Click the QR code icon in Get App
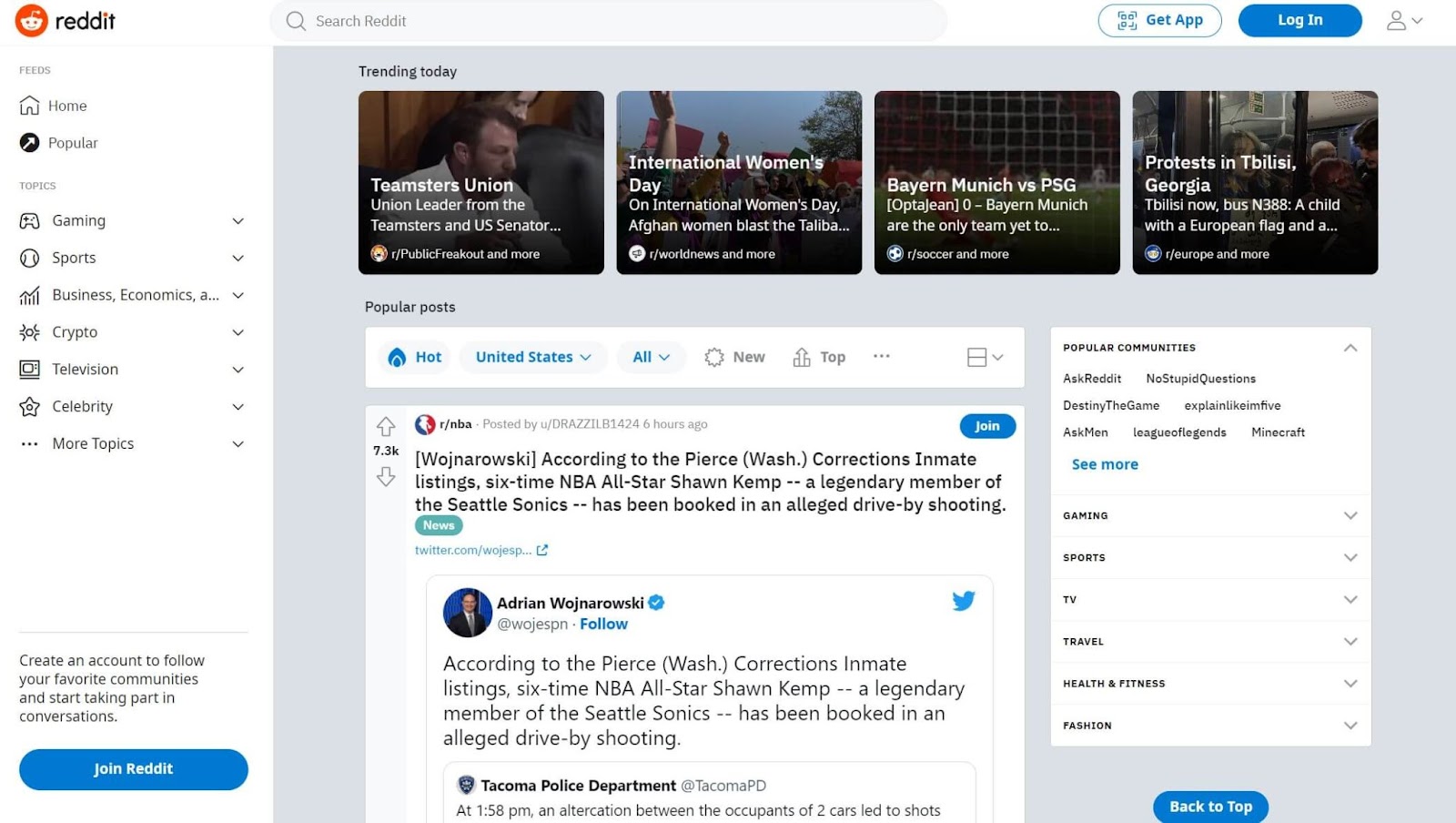Viewport: 1456px width, 823px height. point(1127,20)
